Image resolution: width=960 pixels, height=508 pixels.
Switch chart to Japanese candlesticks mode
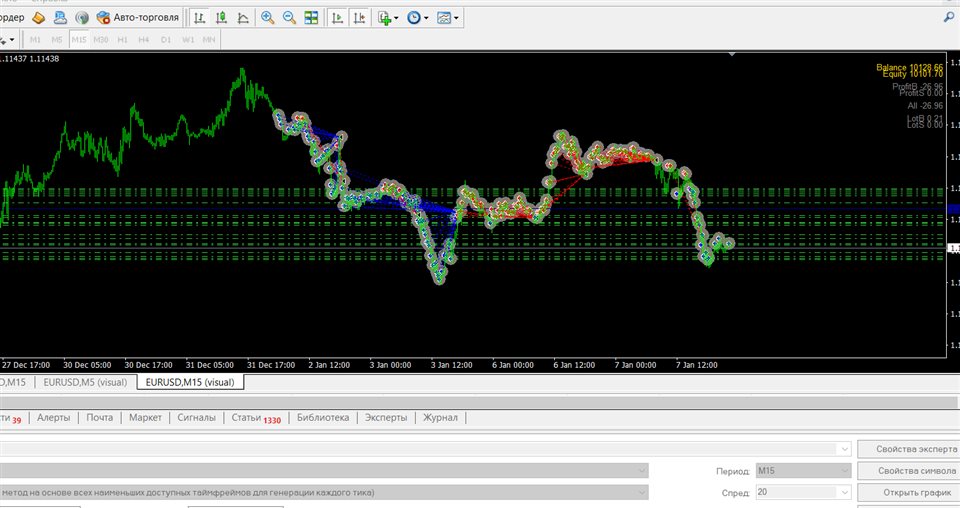pyautogui.click(x=222, y=17)
